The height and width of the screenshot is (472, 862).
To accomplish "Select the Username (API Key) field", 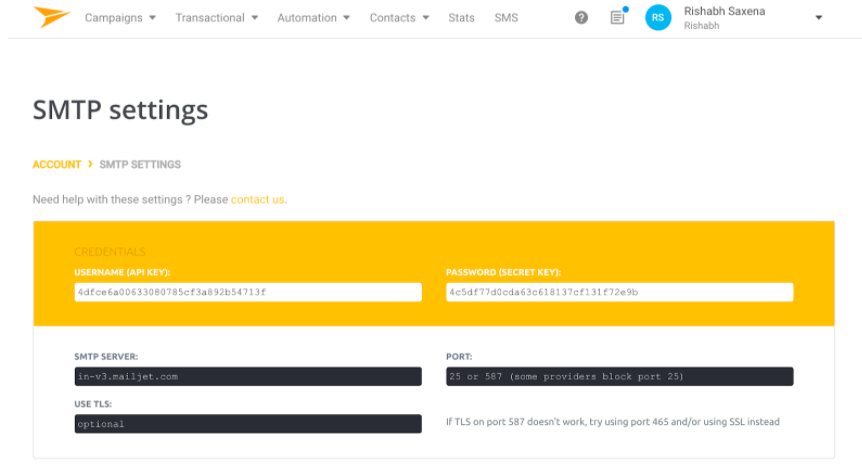I will 248,292.
